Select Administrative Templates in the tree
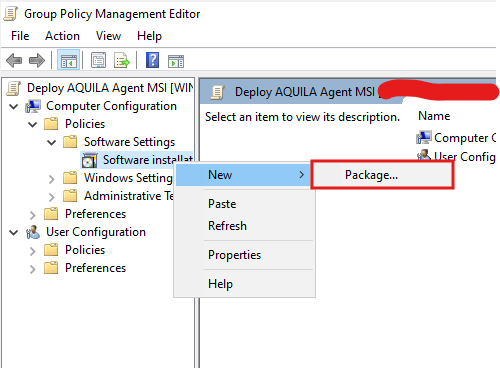The height and width of the screenshot is (368, 500). (x=129, y=196)
